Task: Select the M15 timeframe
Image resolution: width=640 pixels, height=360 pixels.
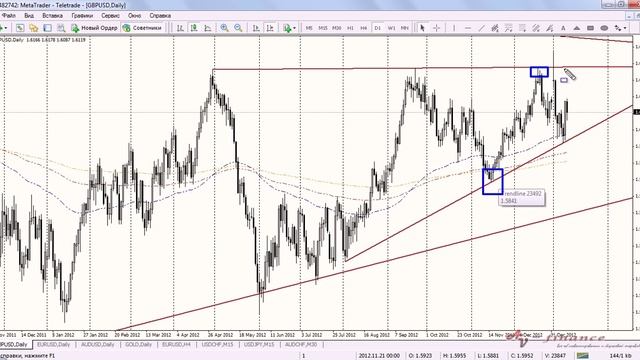Action: point(323,28)
